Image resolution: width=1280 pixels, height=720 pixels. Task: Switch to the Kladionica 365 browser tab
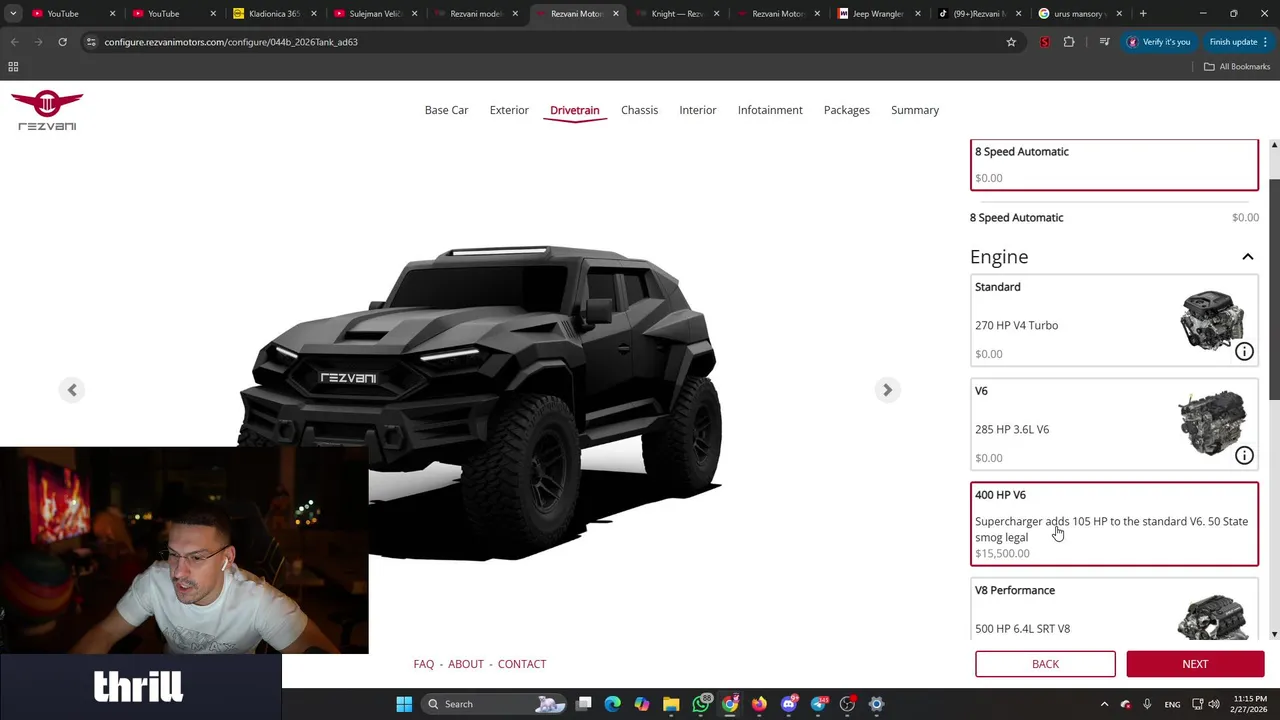pos(274,14)
